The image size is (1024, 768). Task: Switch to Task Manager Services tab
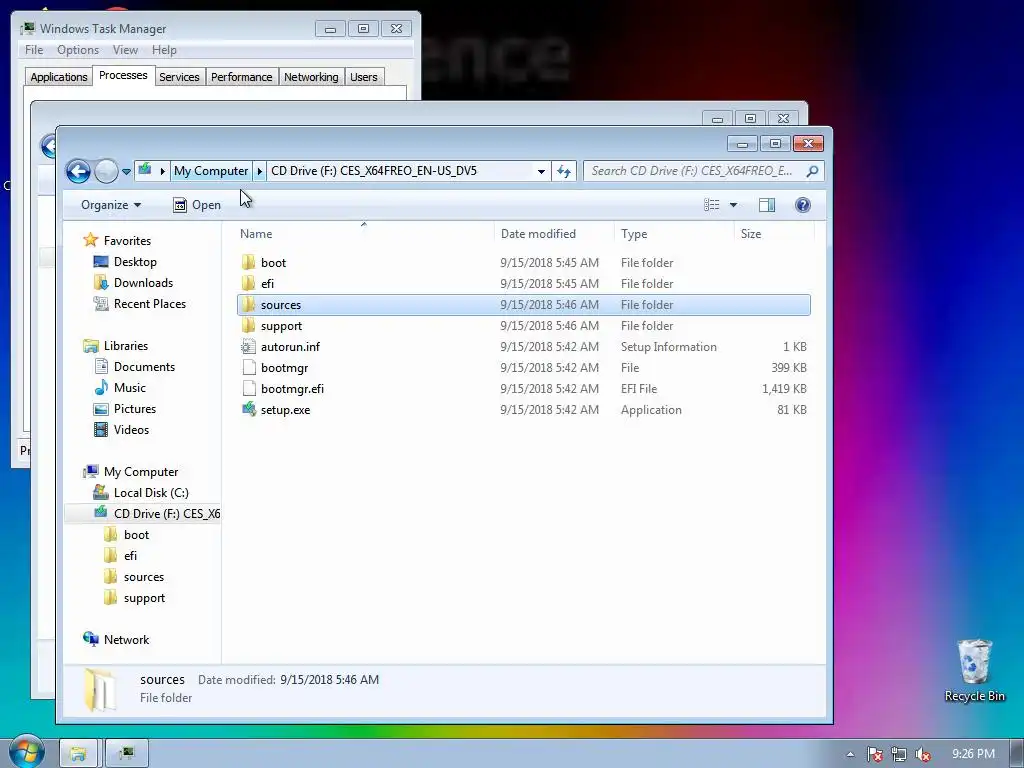tap(179, 77)
